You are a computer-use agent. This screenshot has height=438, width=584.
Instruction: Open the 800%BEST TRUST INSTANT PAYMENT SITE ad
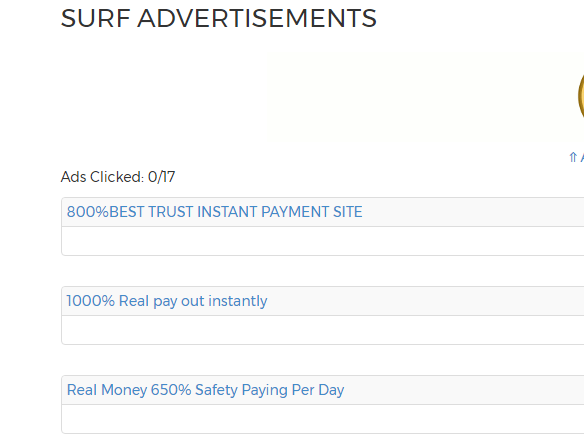pos(215,212)
